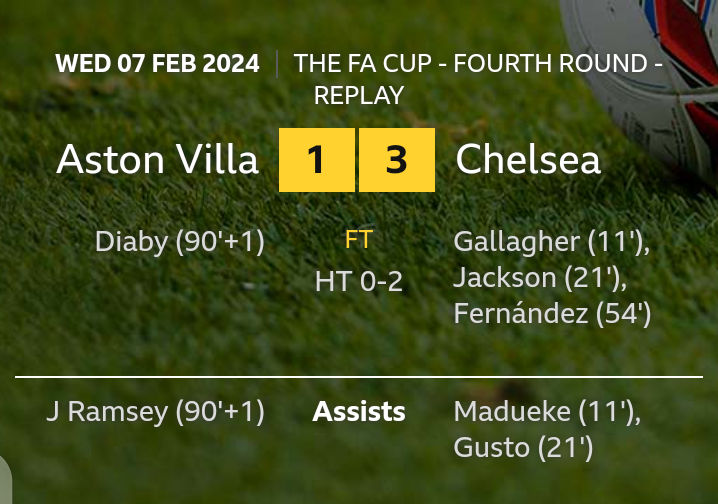
Task: Select assist provider Madueke (11')
Action: tap(547, 412)
